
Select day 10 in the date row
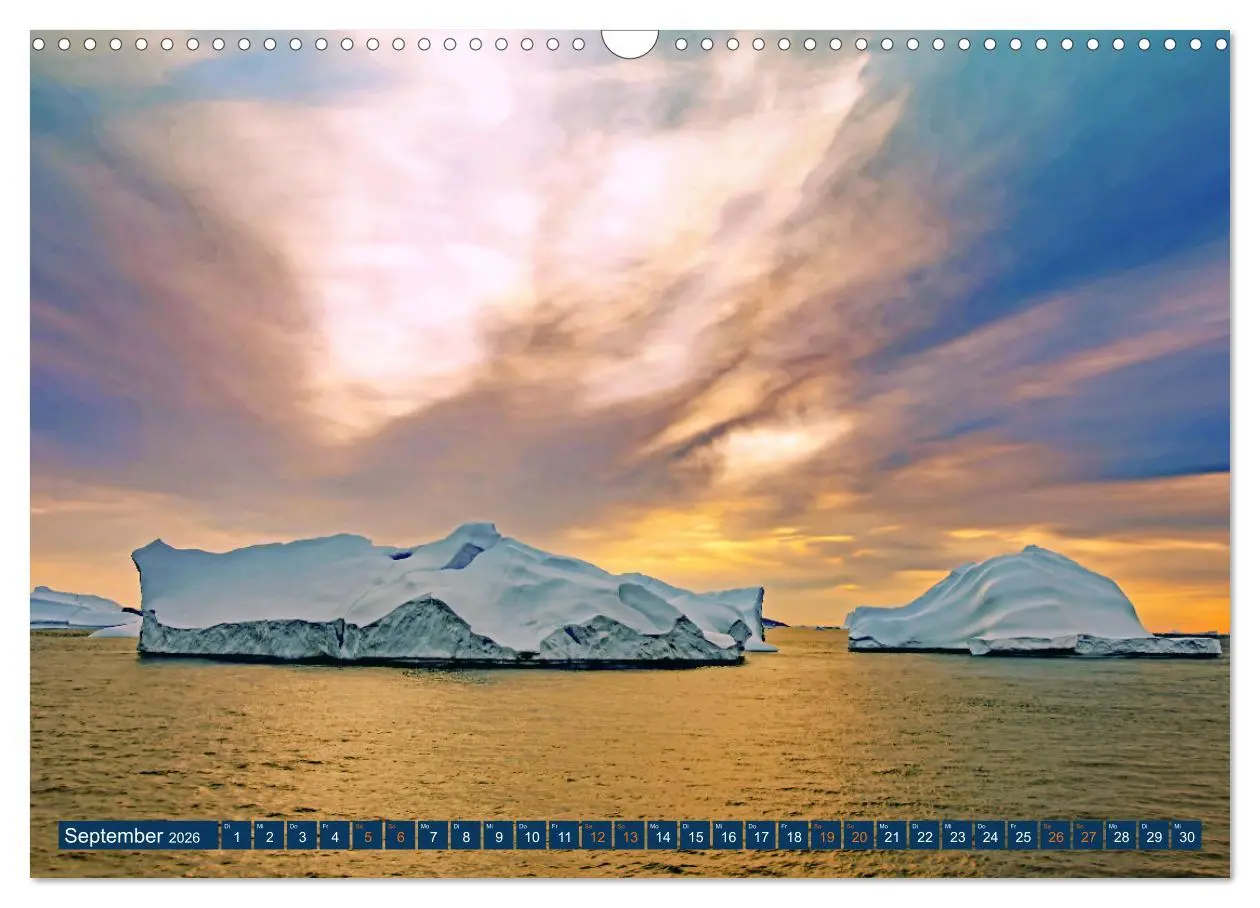coord(531,836)
